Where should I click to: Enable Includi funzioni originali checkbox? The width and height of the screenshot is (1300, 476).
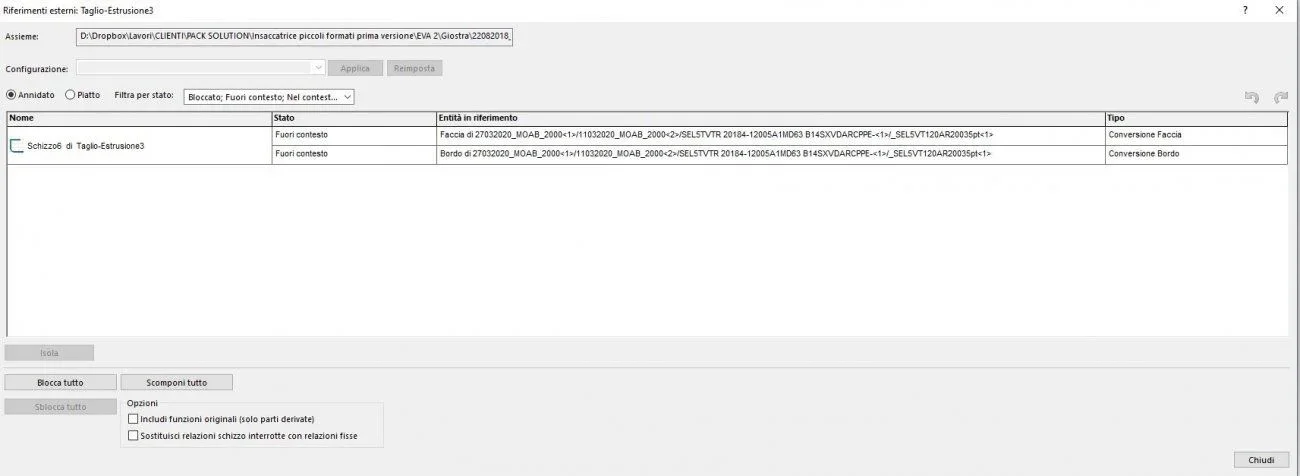pos(133,419)
